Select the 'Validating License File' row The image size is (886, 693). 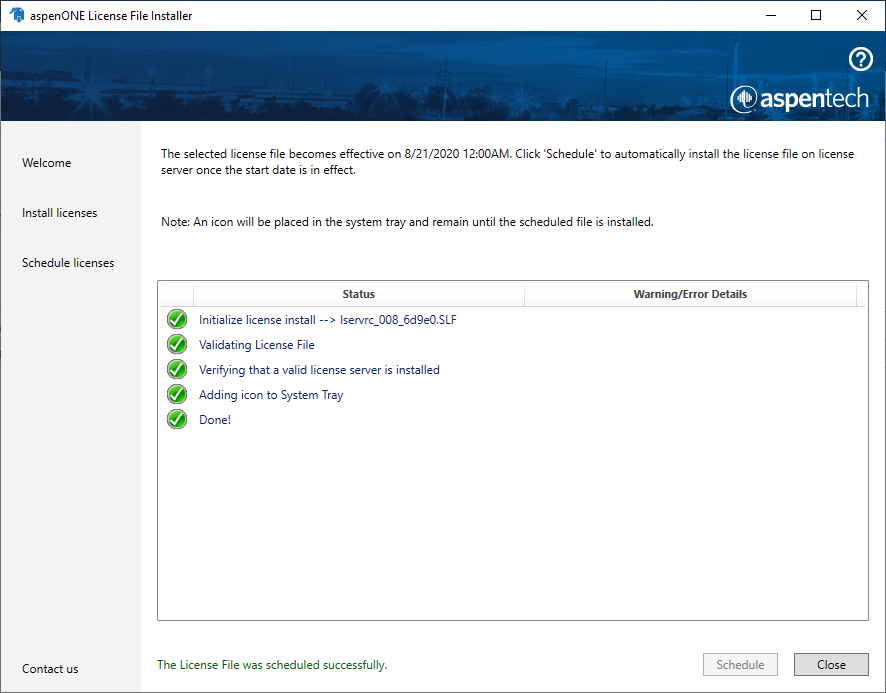point(513,344)
